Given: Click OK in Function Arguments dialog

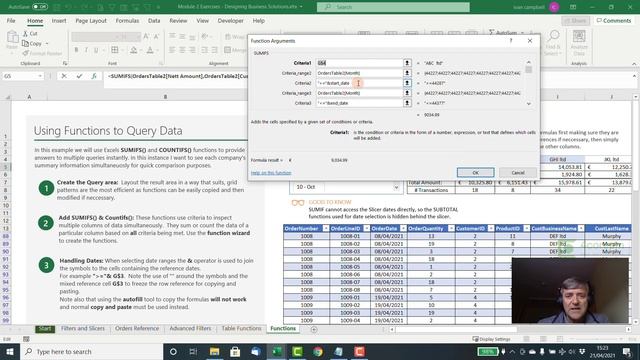Looking at the screenshot, I should point(476,172).
